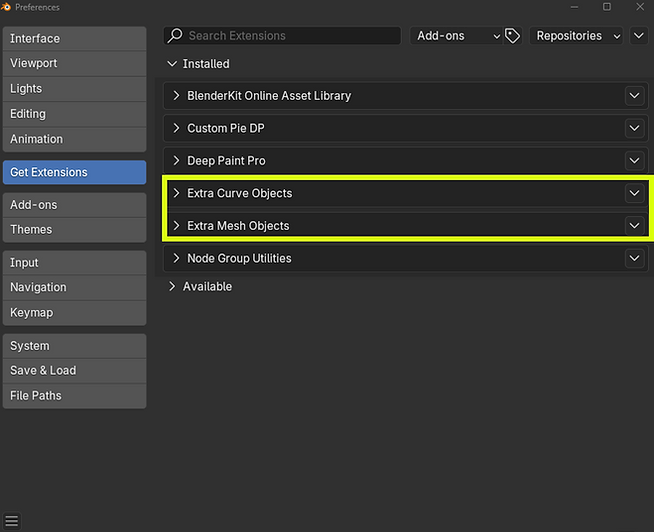Expand the Extra Curve Objects entry

pos(177,193)
